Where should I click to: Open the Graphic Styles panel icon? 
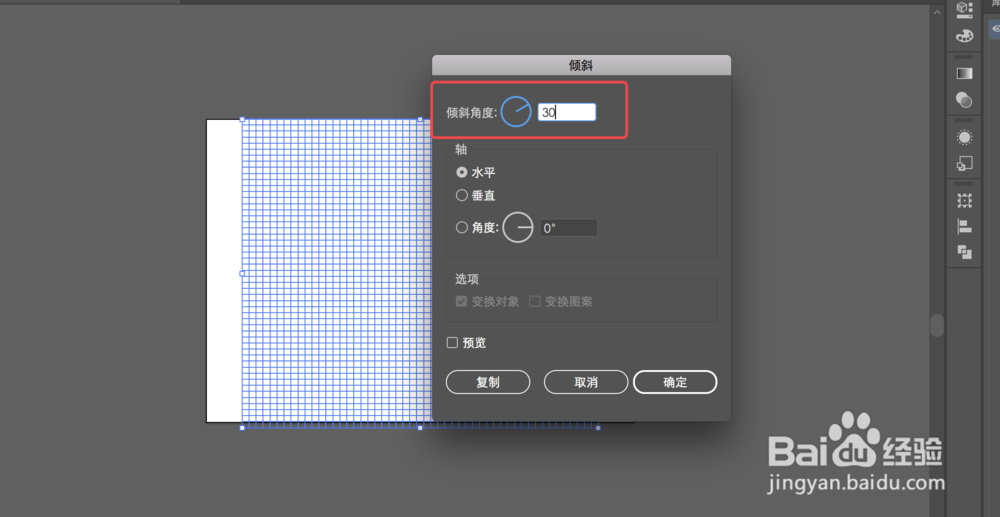click(x=964, y=164)
